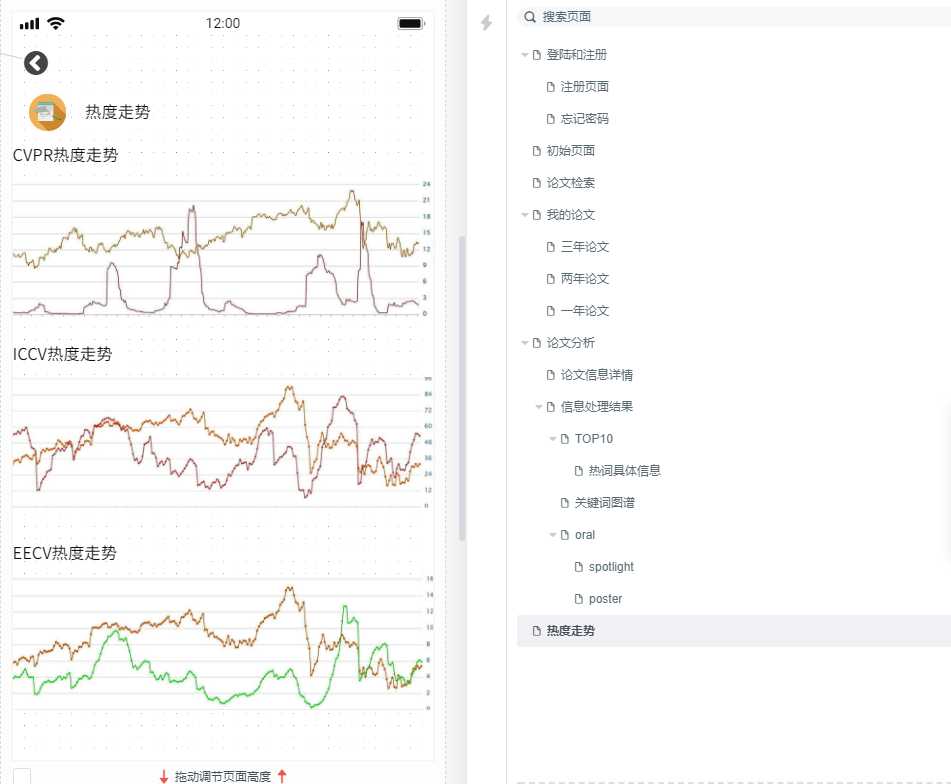951x784 pixels.
Task: Click the page icon next to poster
Action: [579, 599]
